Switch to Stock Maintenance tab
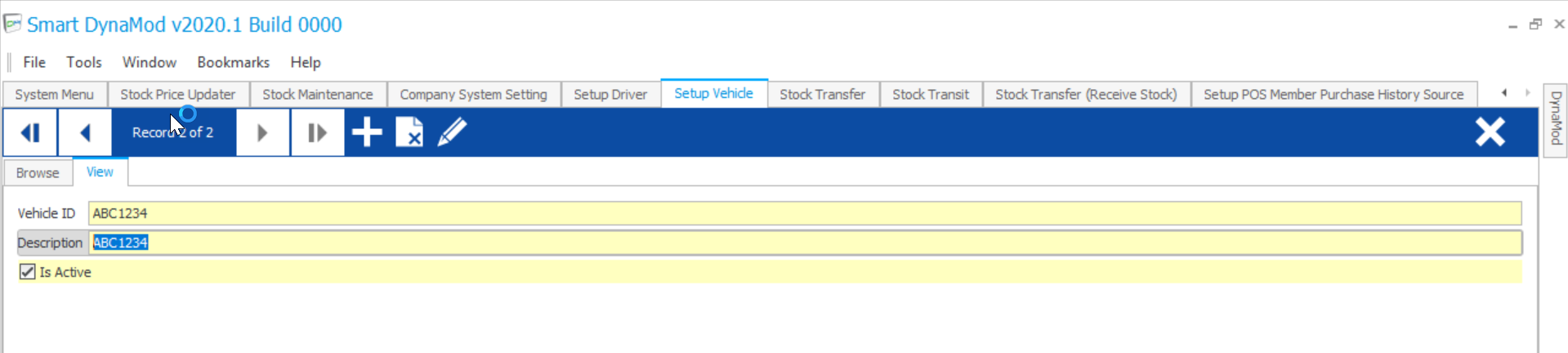1568x353 pixels. [x=318, y=95]
